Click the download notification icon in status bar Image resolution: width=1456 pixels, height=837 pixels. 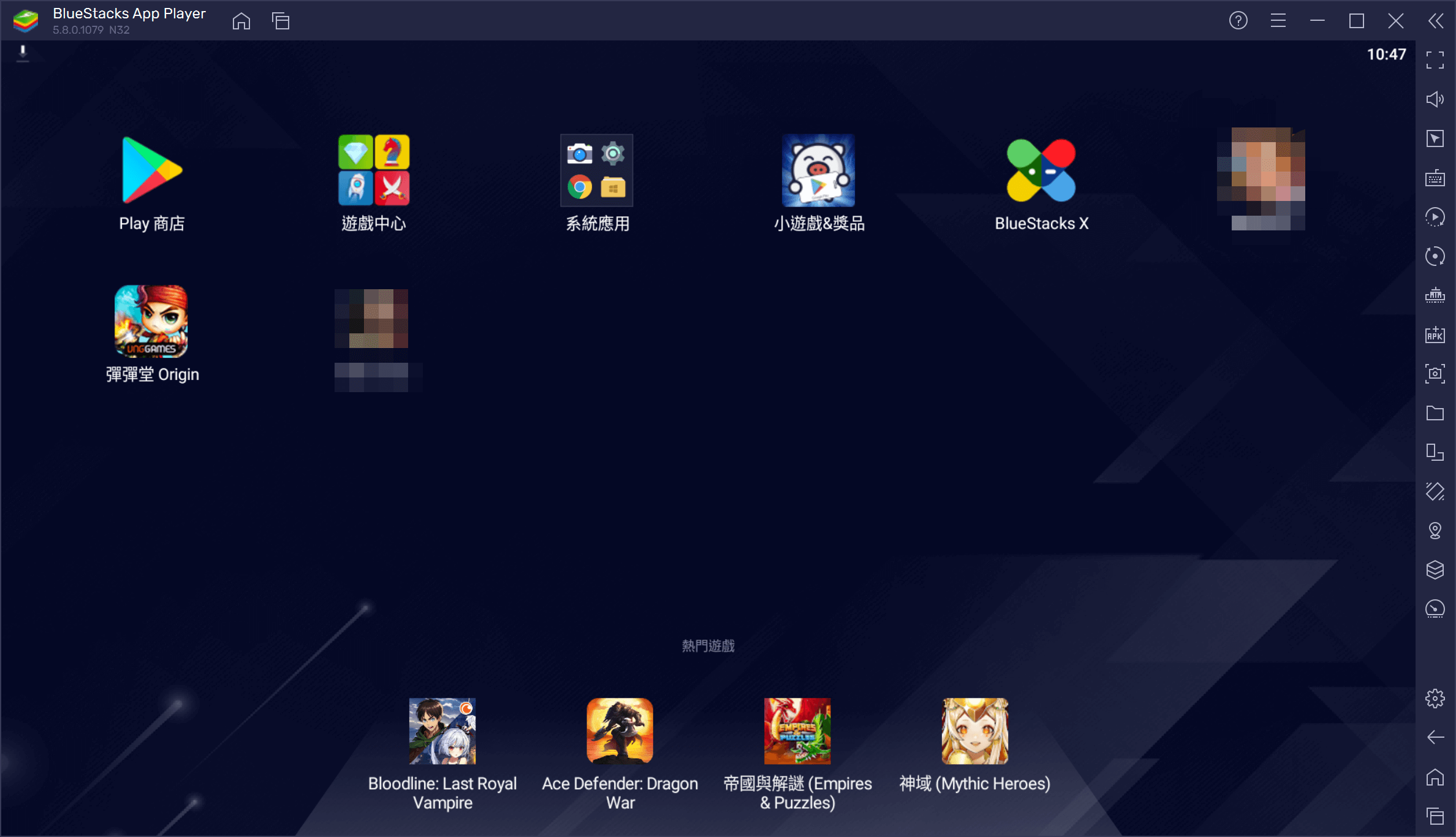[23, 53]
